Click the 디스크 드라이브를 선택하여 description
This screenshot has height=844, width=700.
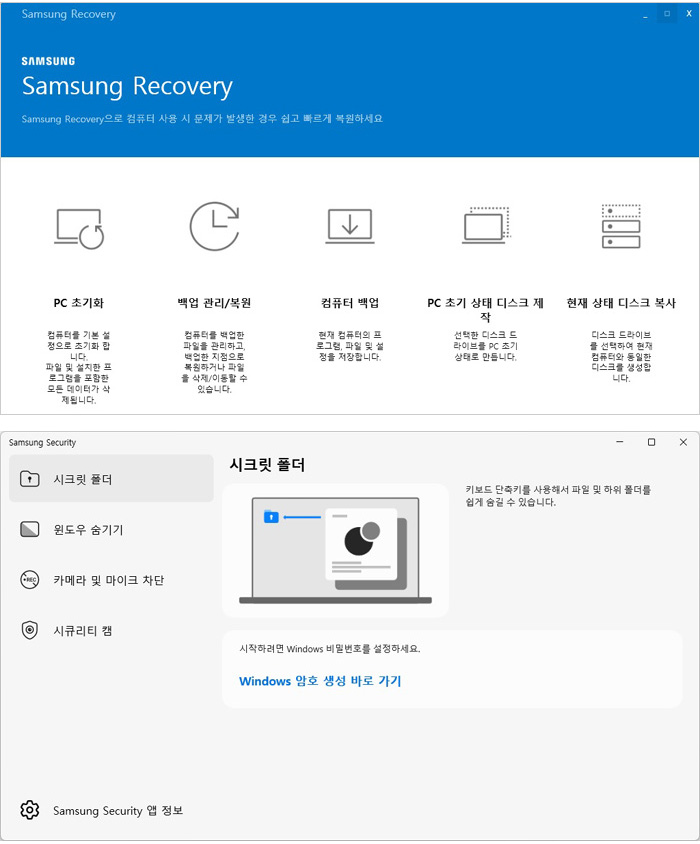pos(621,356)
